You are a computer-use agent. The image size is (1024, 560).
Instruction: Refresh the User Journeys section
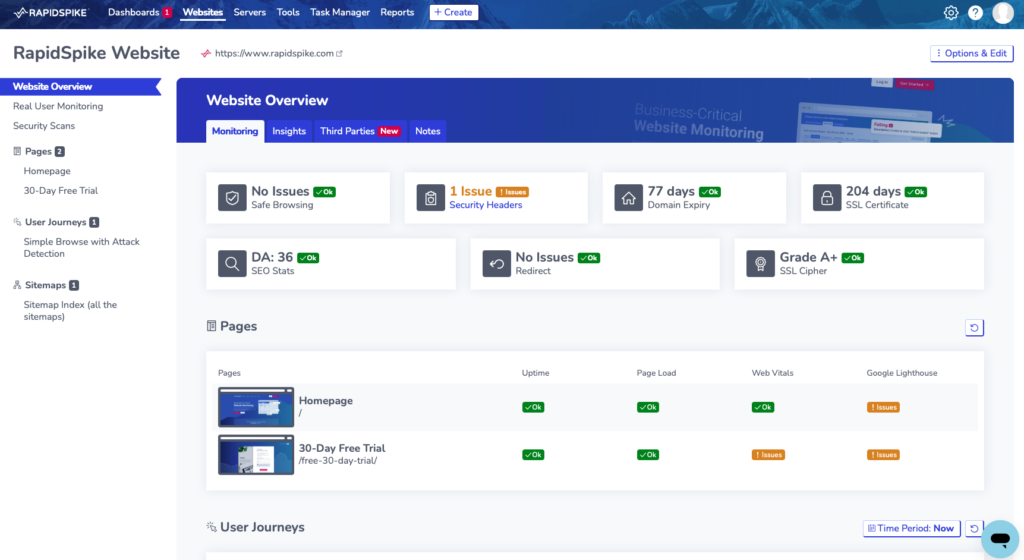tap(974, 528)
